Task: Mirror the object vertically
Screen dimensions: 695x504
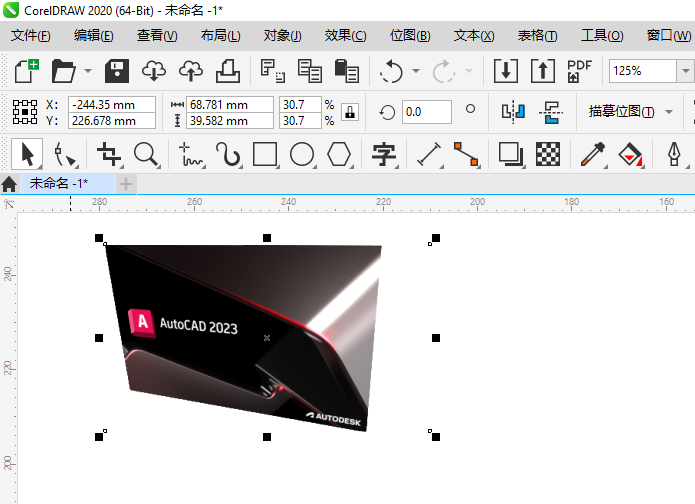Action: (551, 112)
